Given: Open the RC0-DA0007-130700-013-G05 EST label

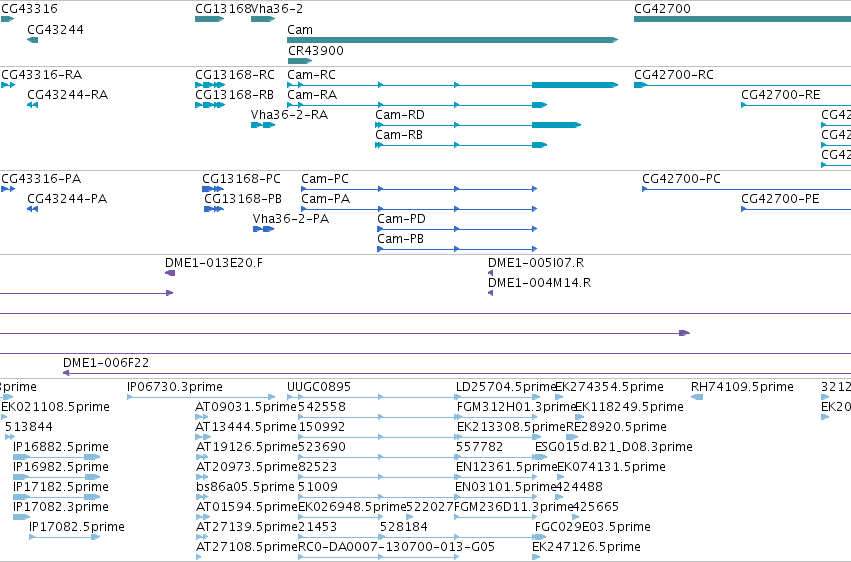Looking at the screenshot, I should [x=397, y=547].
